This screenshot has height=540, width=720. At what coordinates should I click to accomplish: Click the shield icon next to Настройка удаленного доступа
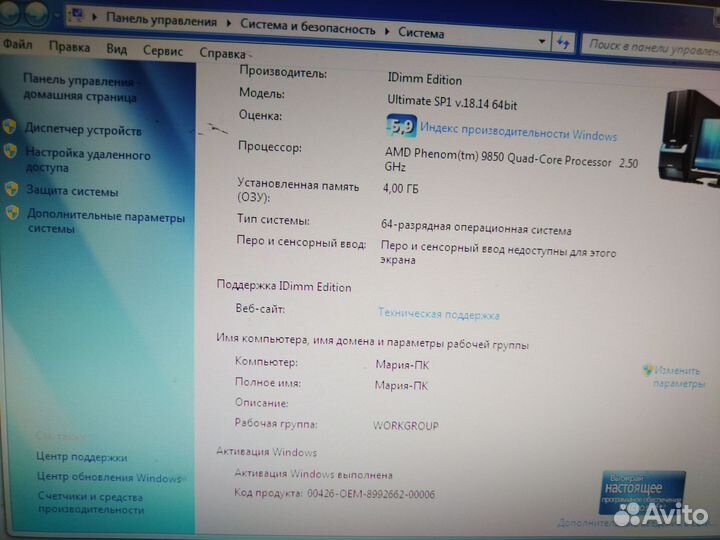tap(11, 151)
